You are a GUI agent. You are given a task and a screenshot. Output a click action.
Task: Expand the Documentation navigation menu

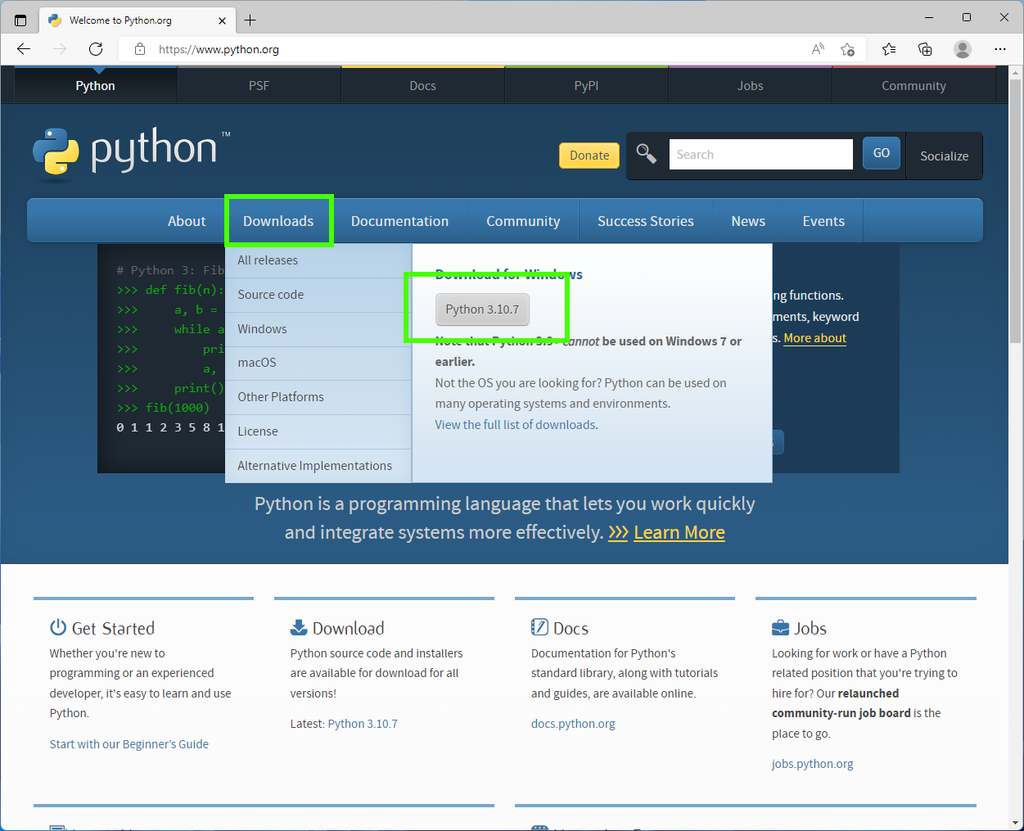(399, 220)
